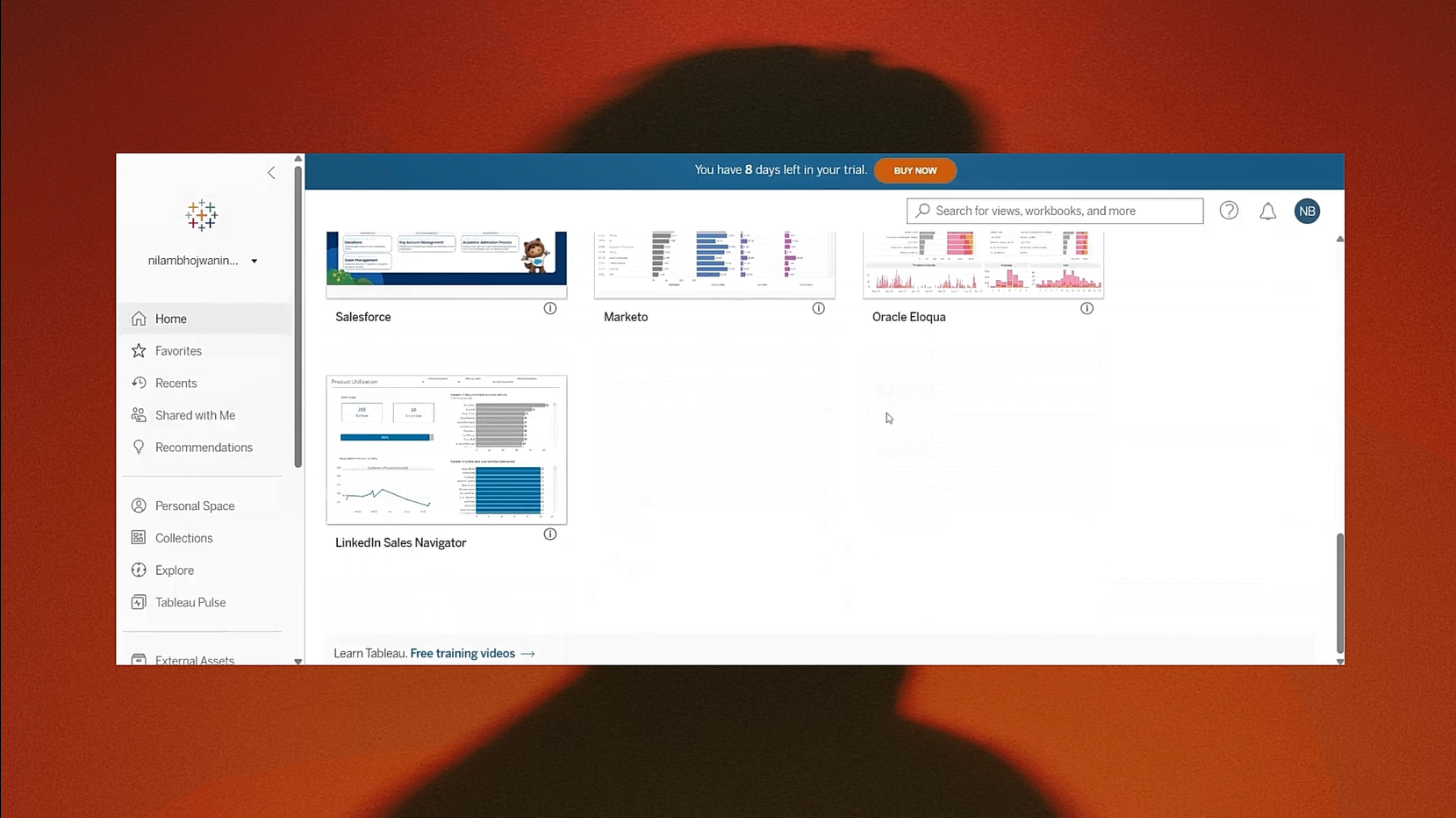
Task: Open Tableau Pulse
Action: click(205, 602)
